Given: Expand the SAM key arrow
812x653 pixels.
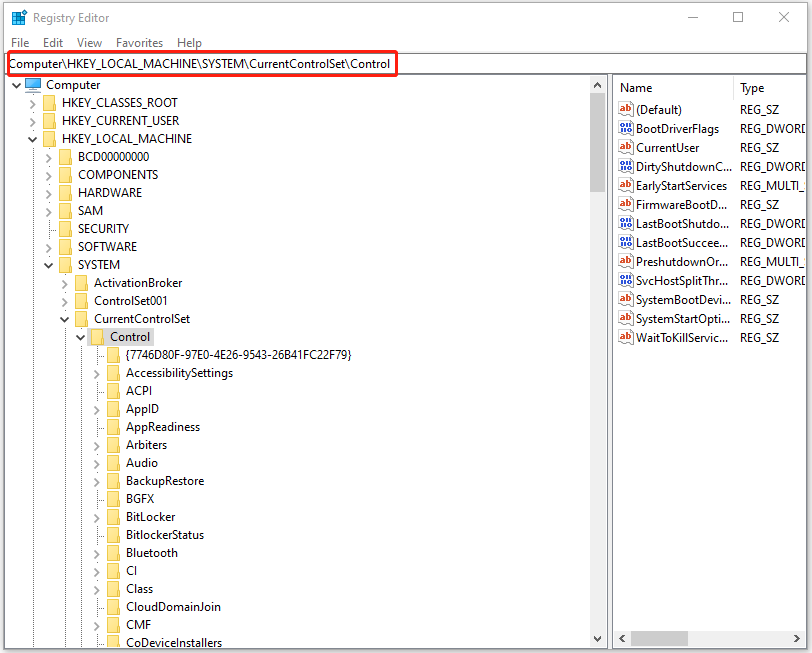Looking at the screenshot, I should coord(49,211).
